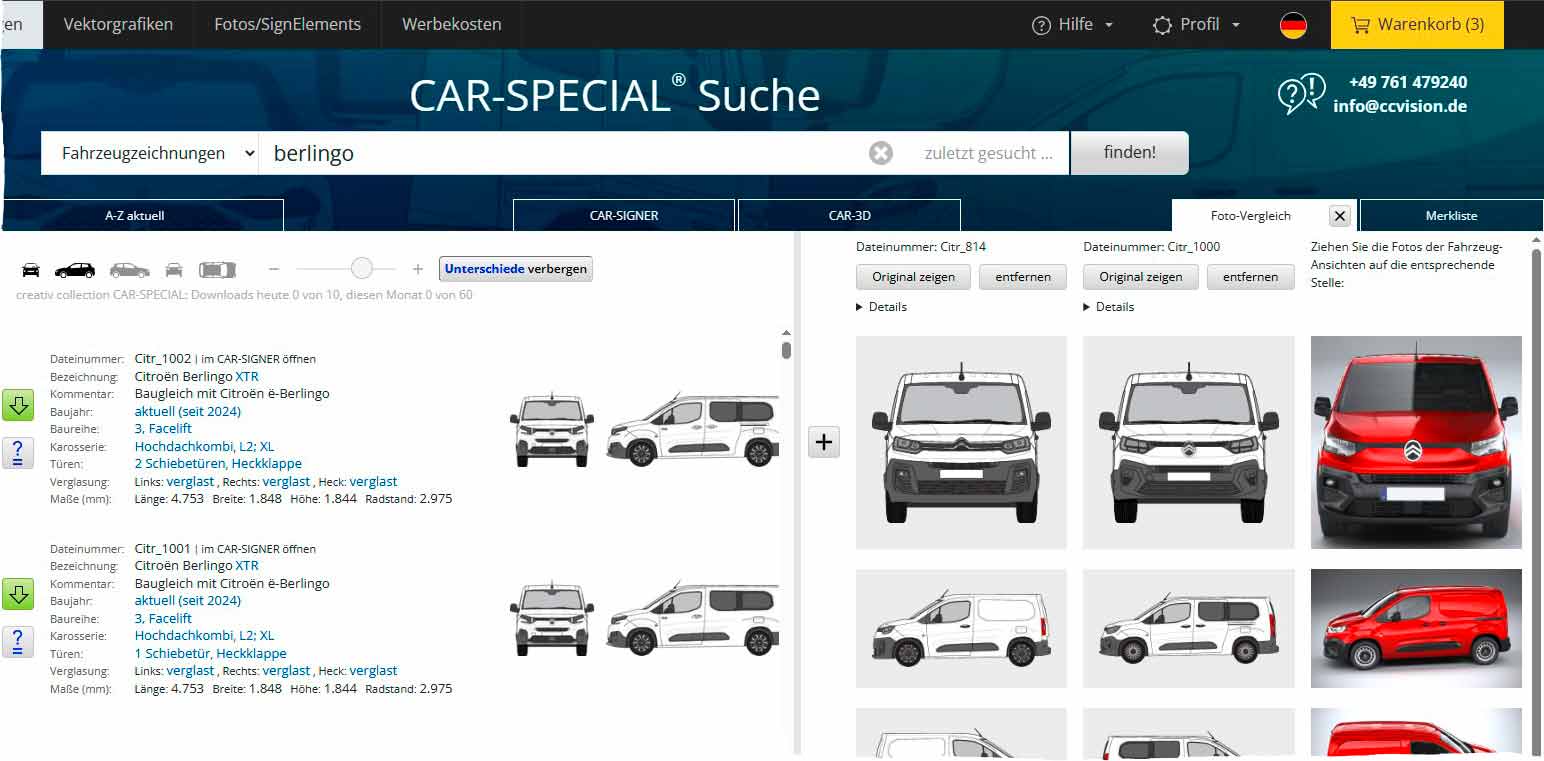Click the plus zoom icon beside slider
Viewport: 1544px width, 761px height.
pos(418,269)
